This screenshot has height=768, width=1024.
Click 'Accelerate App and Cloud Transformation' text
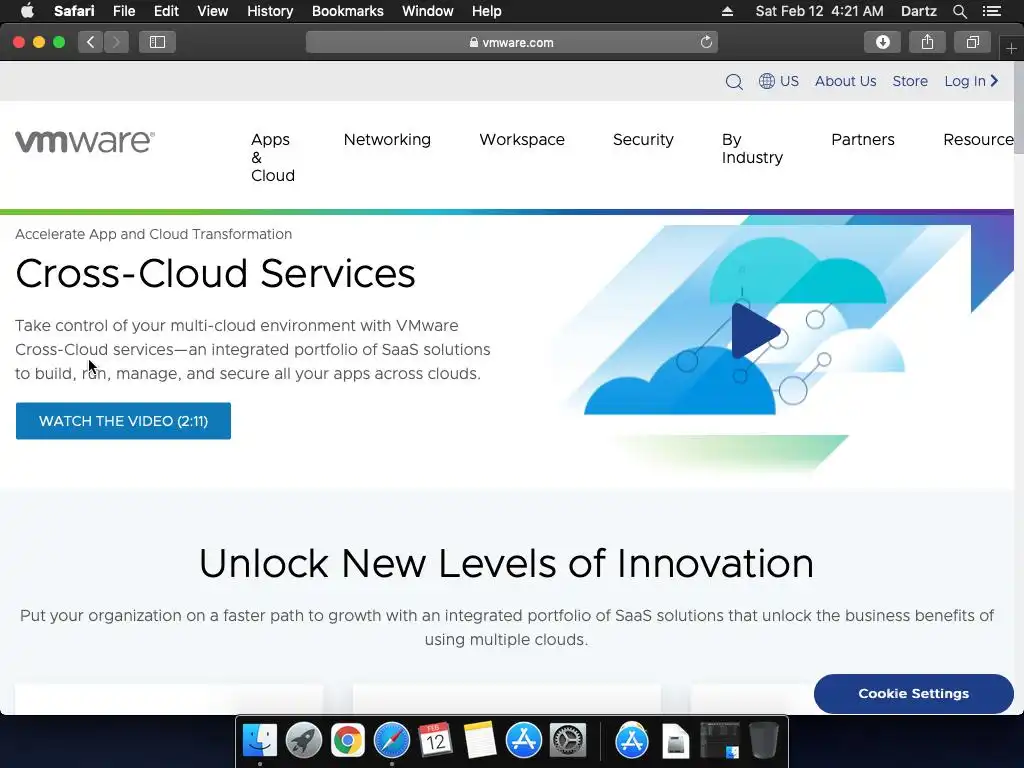click(x=153, y=234)
